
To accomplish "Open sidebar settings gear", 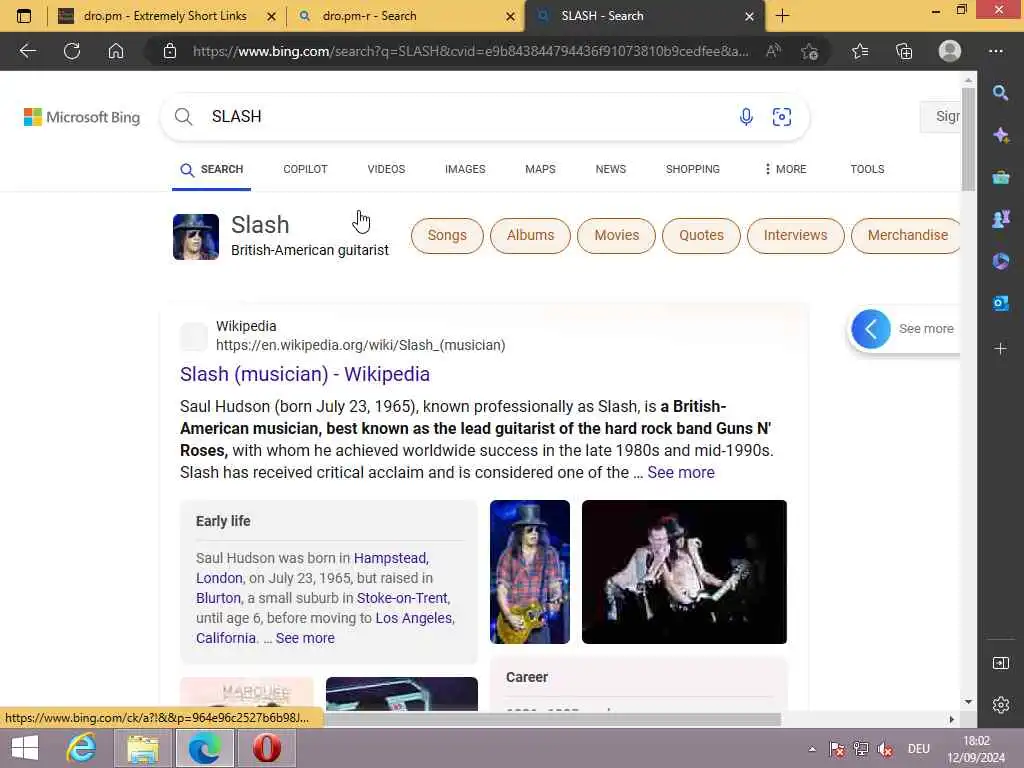I will pos(1000,705).
